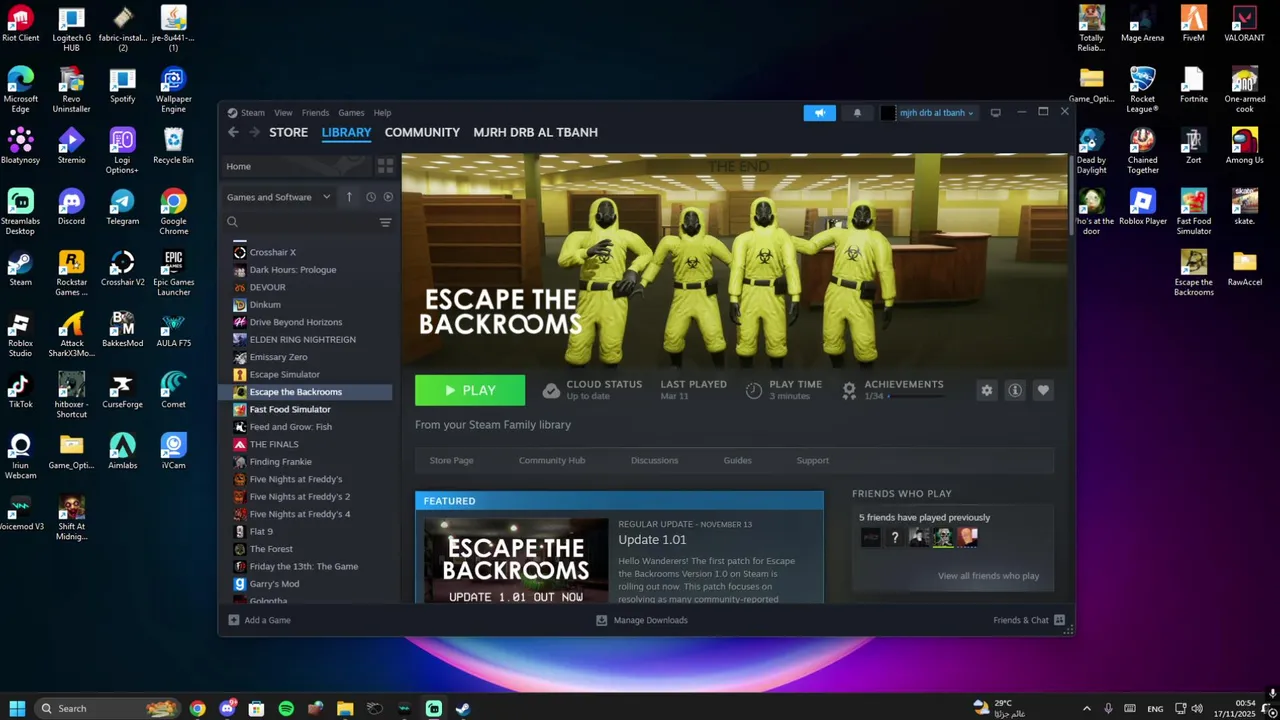Open VALORANT desktop shortcut

[x=1244, y=24]
